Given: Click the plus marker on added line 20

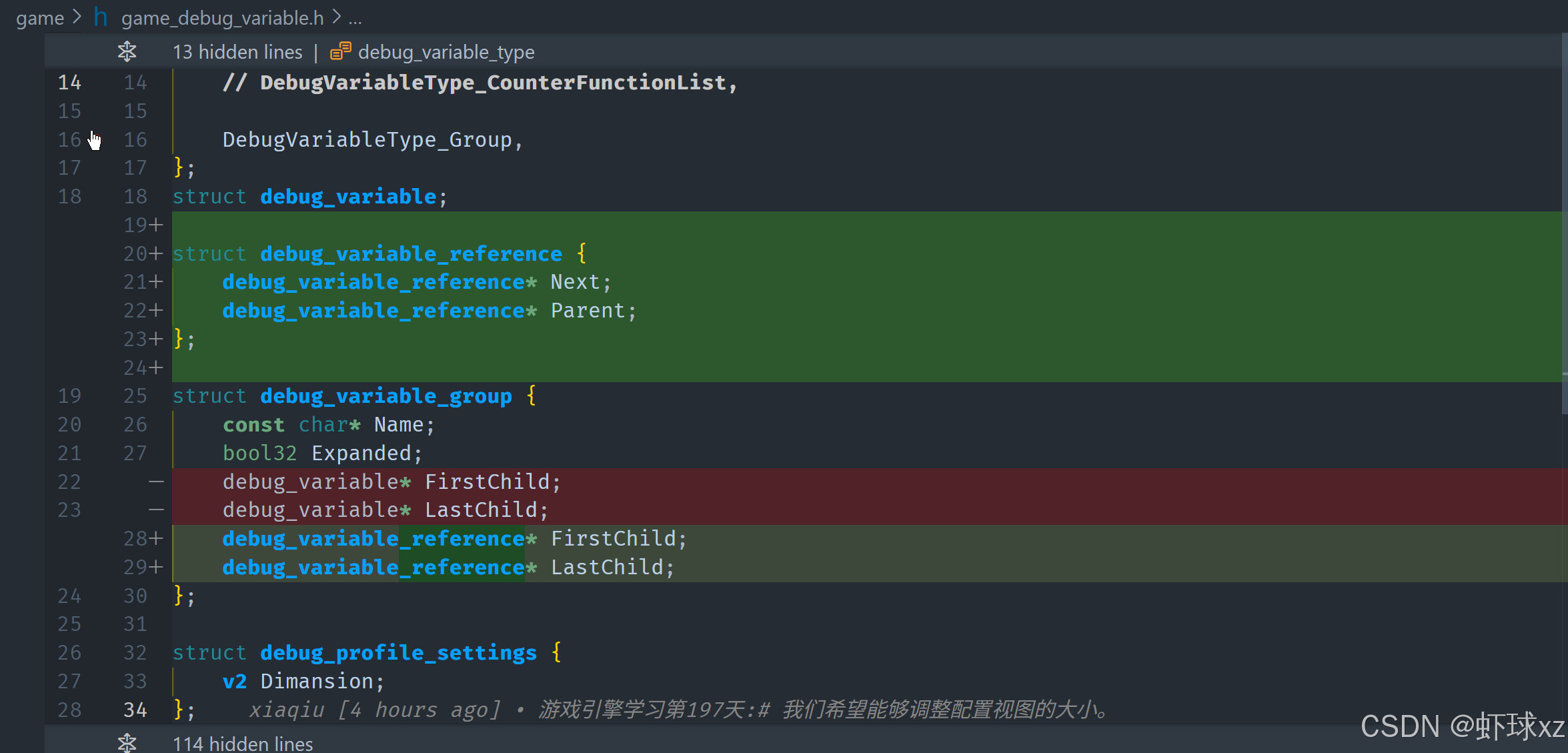Looking at the screenshot, I should click(156, 253).
